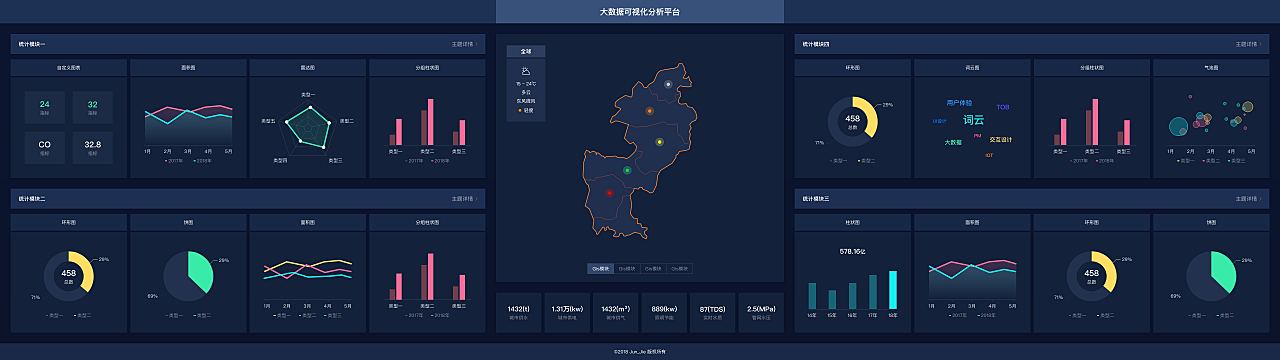This screenshot has width=1280, height=360.
Task: Click the CO indicator tile
Action: [45, 147]
